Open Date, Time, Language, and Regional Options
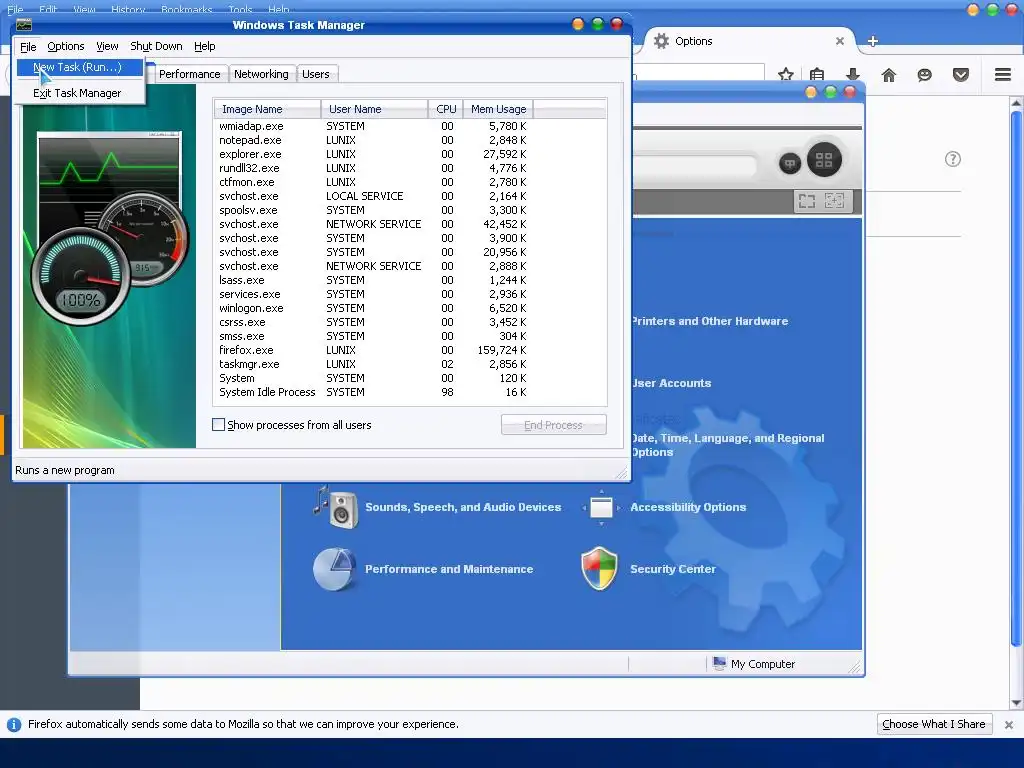Image resolution: width=1024 pixels, height=768 pixels. coord(728,445)
